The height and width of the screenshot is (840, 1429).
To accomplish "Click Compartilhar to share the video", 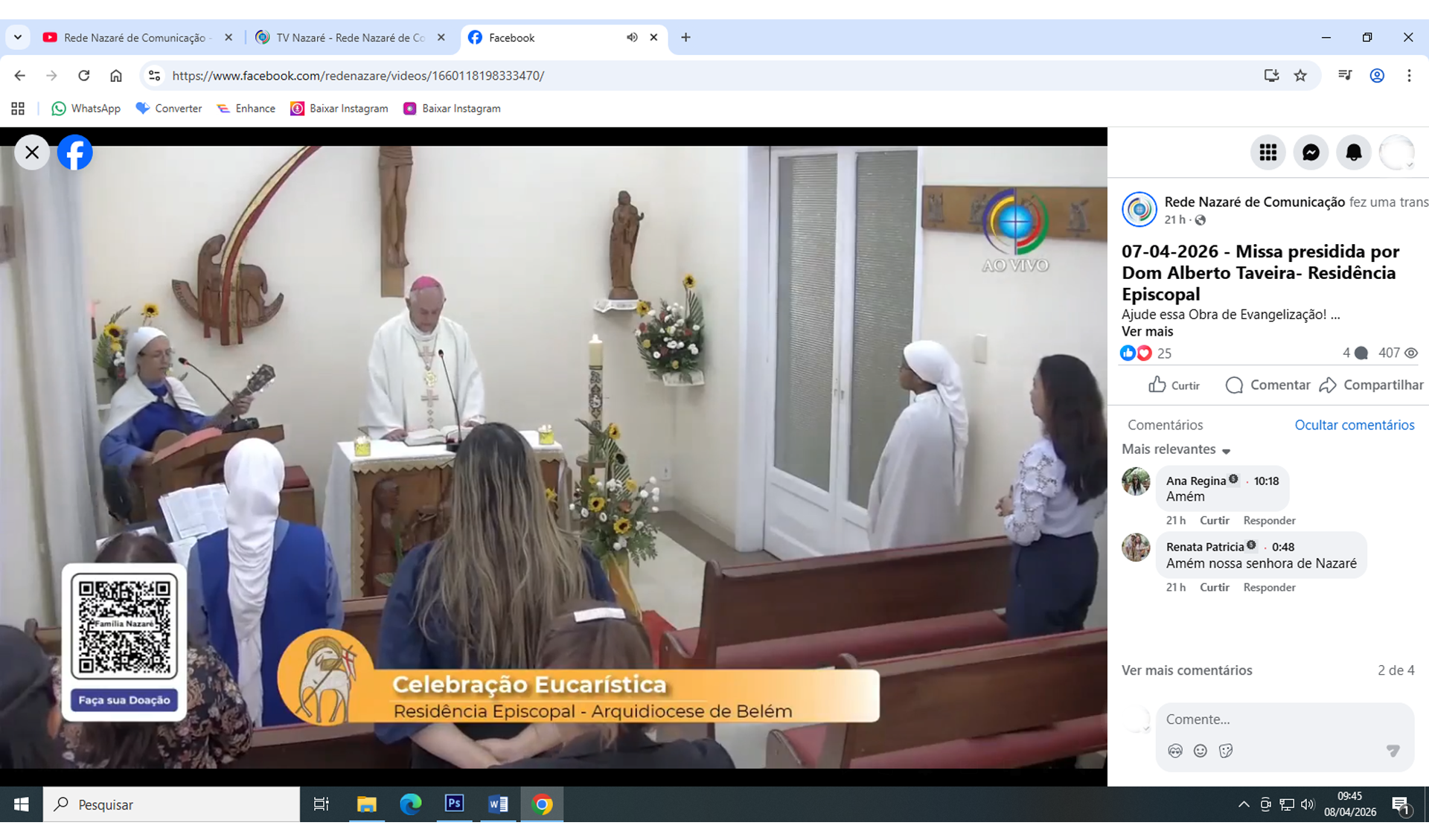I will coord(1371,385).
